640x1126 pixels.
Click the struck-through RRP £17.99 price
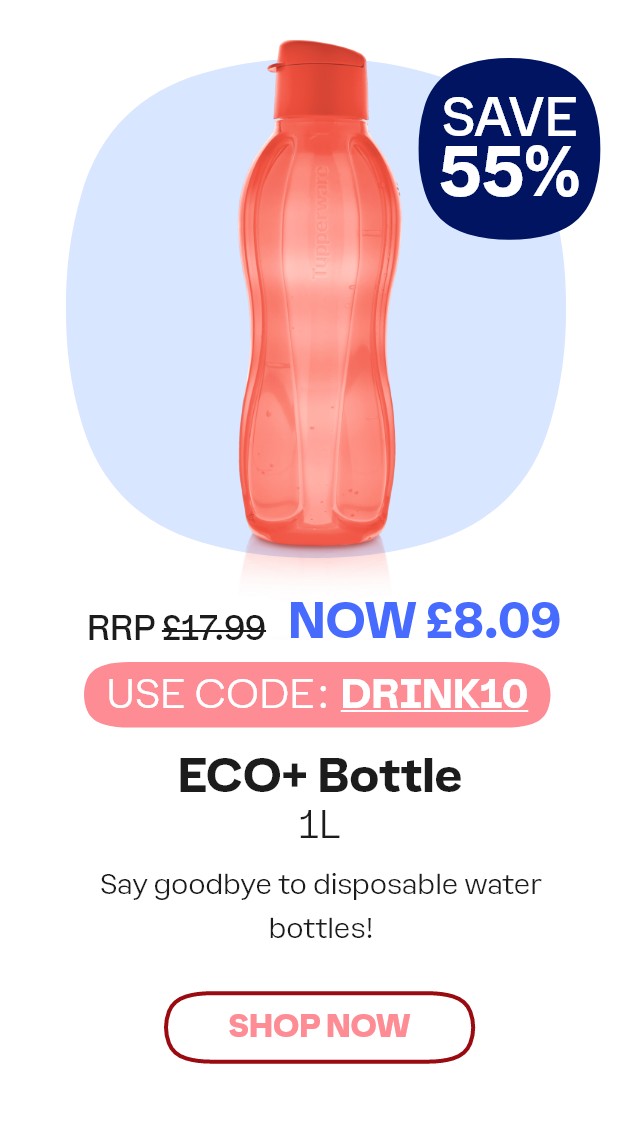(x=177, y=628)
